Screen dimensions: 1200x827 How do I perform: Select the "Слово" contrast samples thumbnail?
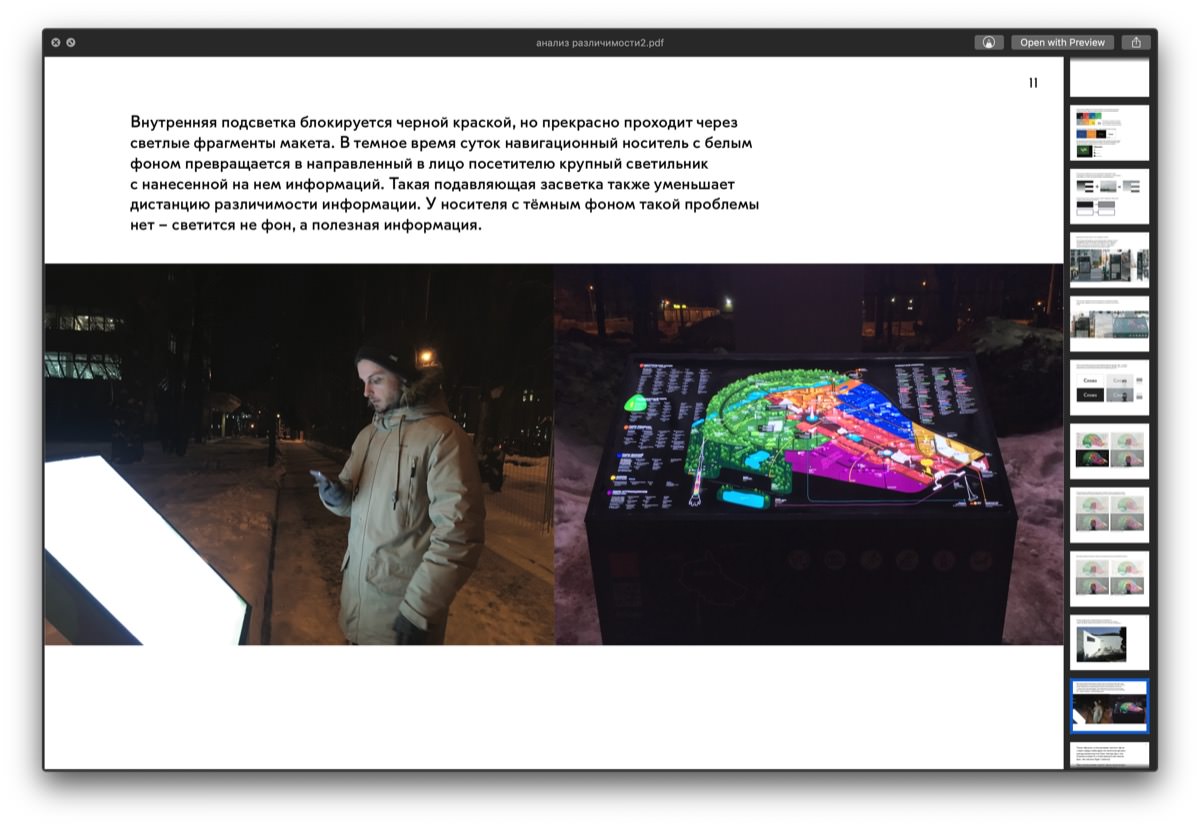click(1109, 388)
